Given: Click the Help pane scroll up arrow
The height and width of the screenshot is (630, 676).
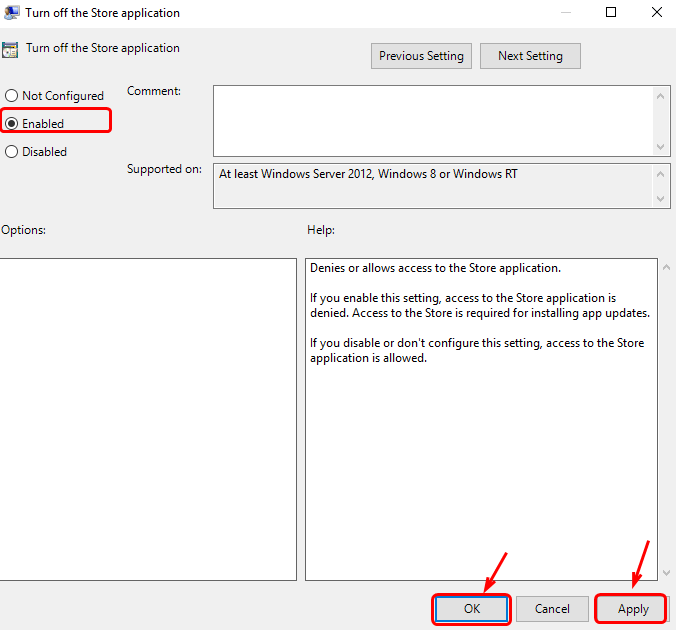Looking at the screenshot, I should (x=667, y=268).
